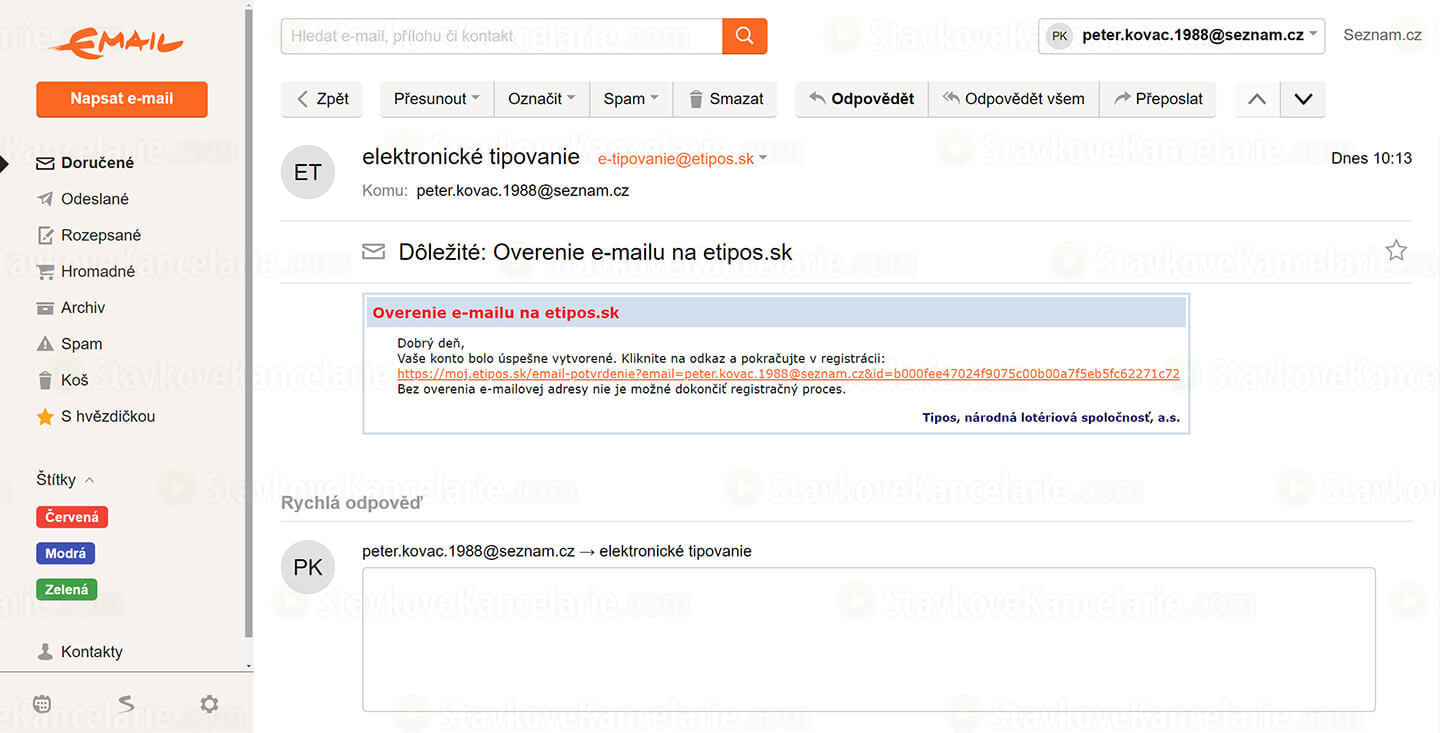The height and width of the screenshot is (733, 1440).
Task: Open calendar icon in sidebar footer
Action: click(42, 704)
